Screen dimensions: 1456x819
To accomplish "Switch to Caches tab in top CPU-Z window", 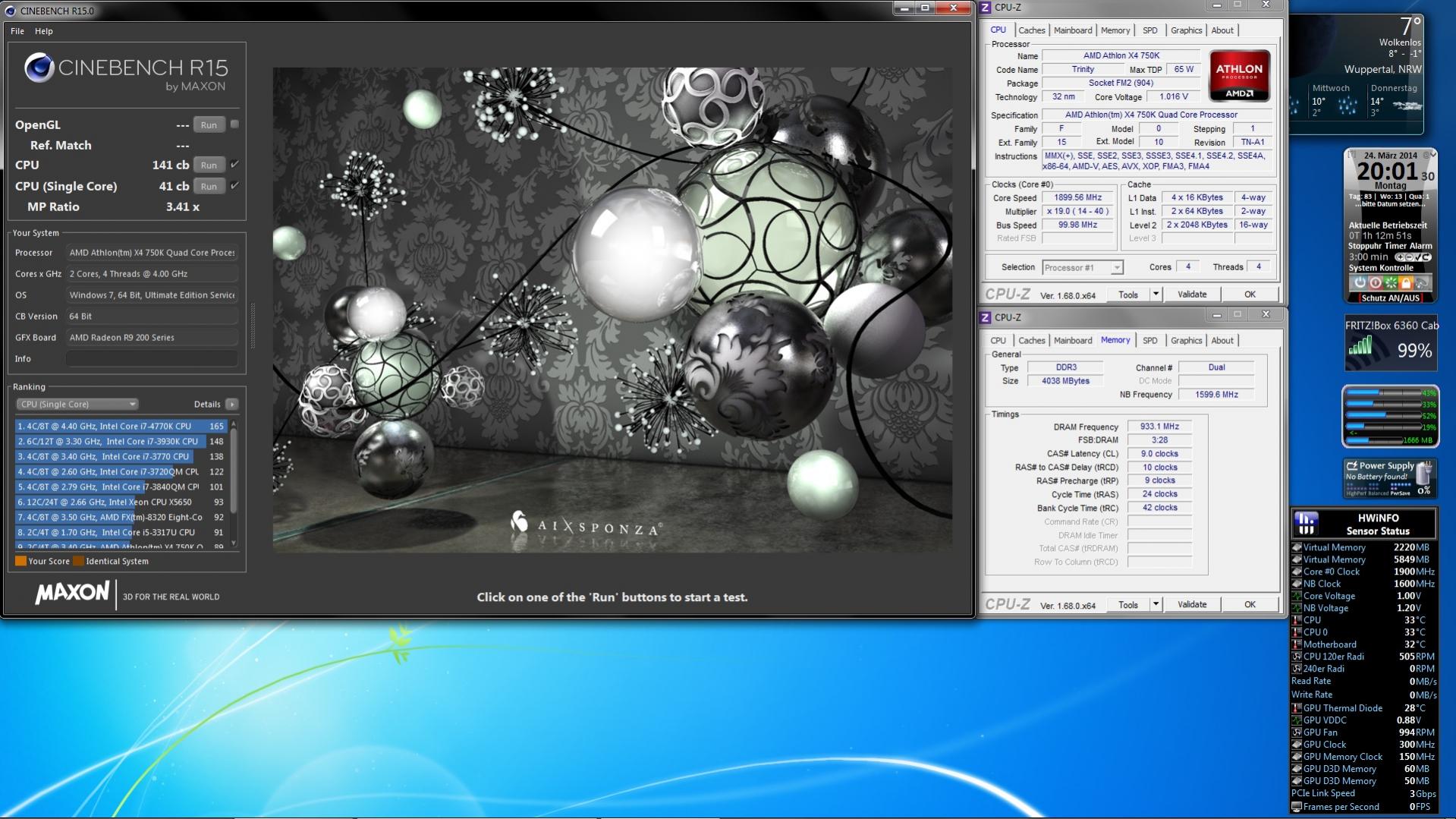I will coord(1032,30).
